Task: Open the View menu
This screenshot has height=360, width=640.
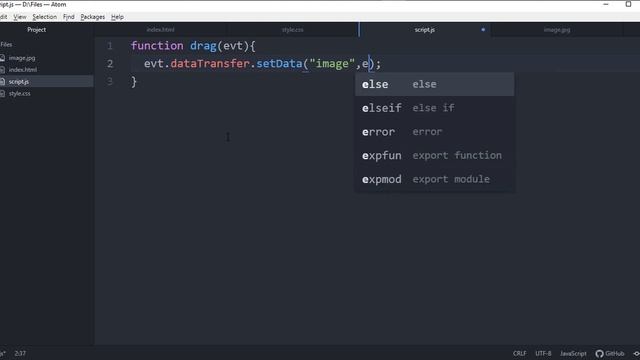Action: [19, 17]
